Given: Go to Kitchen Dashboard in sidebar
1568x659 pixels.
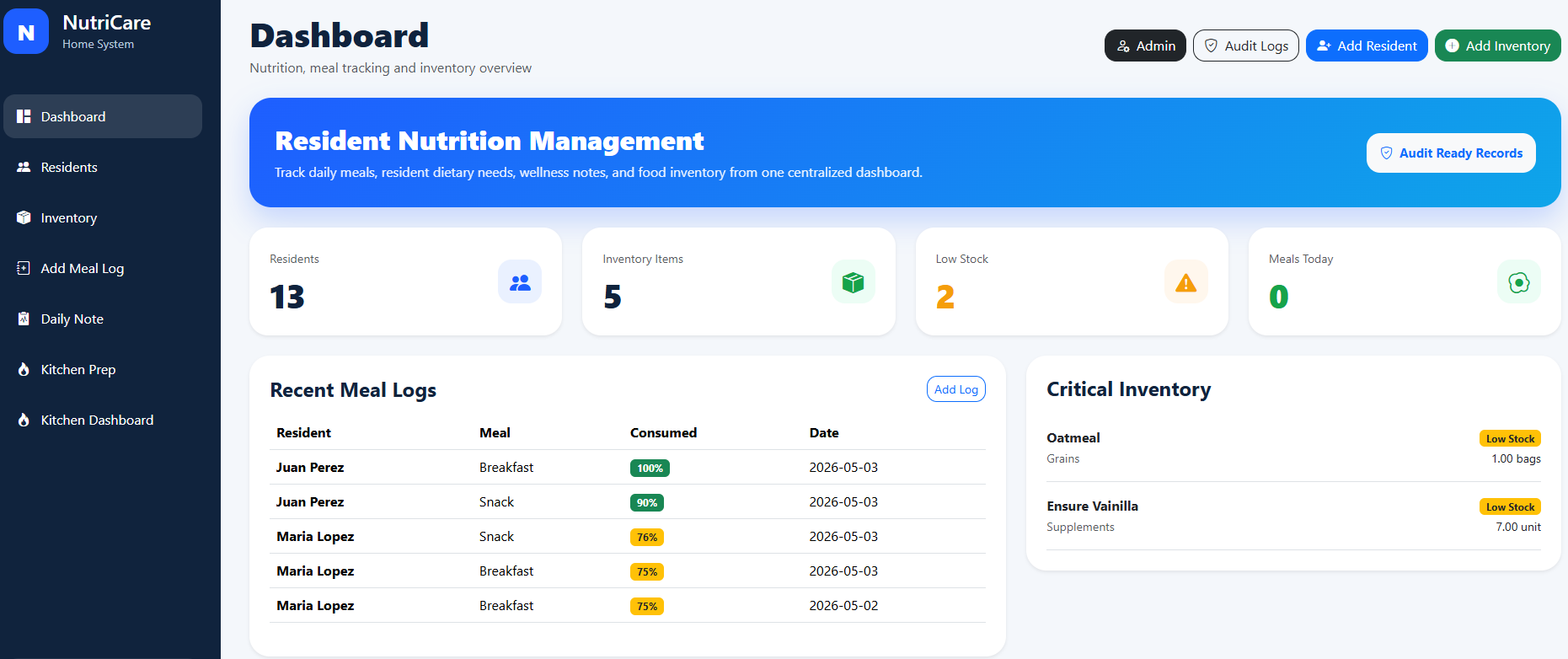Looking at the screenshot, I should (103, 420).
